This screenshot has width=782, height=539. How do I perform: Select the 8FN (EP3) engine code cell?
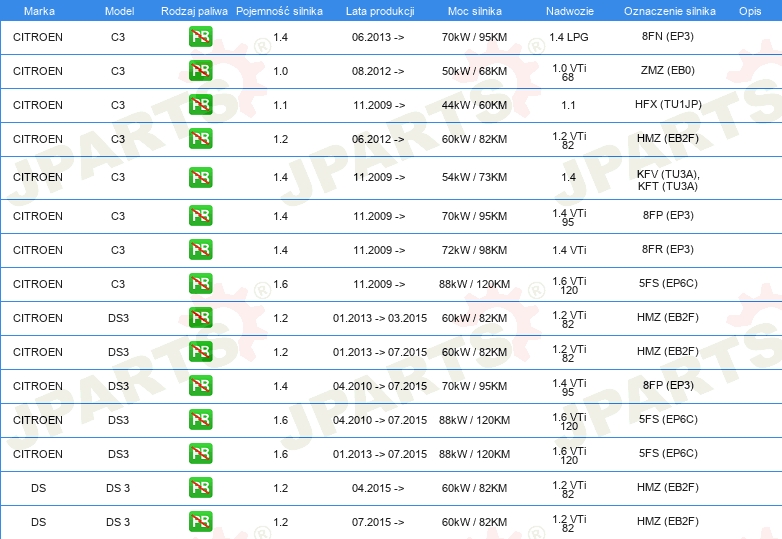(668, 36)
